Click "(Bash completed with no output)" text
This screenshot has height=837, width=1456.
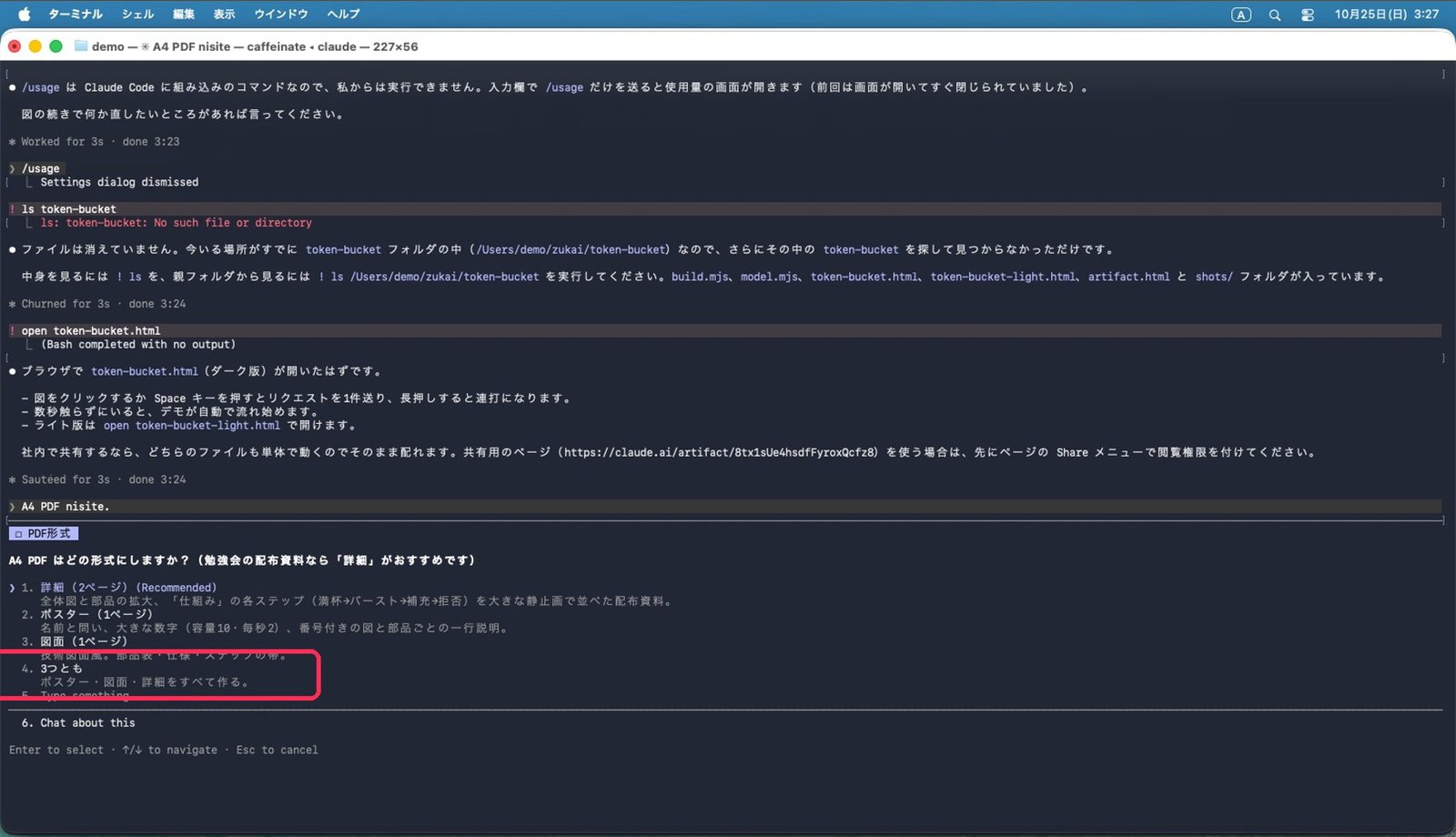pos(138,345)
